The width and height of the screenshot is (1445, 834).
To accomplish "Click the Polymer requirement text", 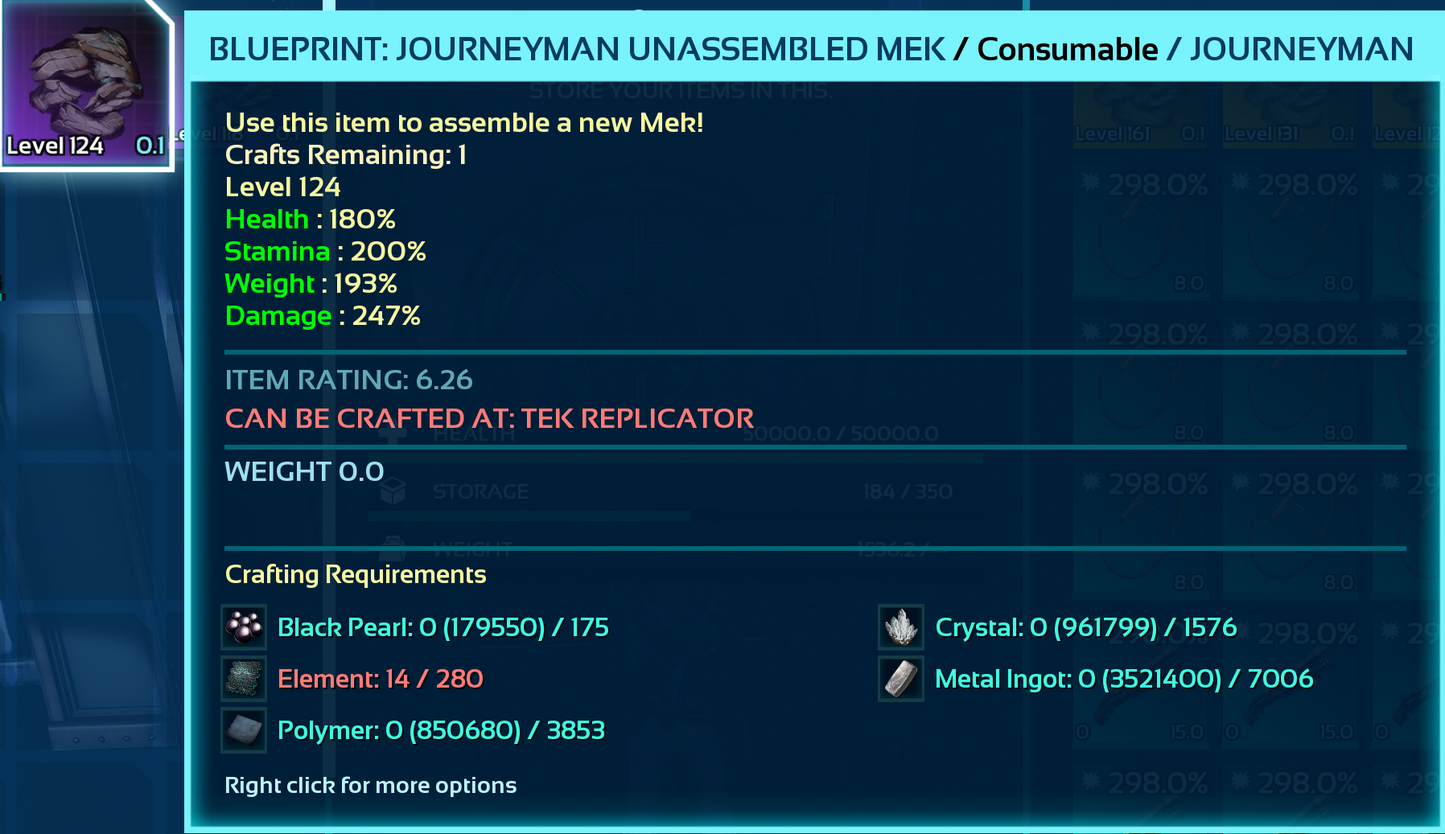I will (441, 731).
